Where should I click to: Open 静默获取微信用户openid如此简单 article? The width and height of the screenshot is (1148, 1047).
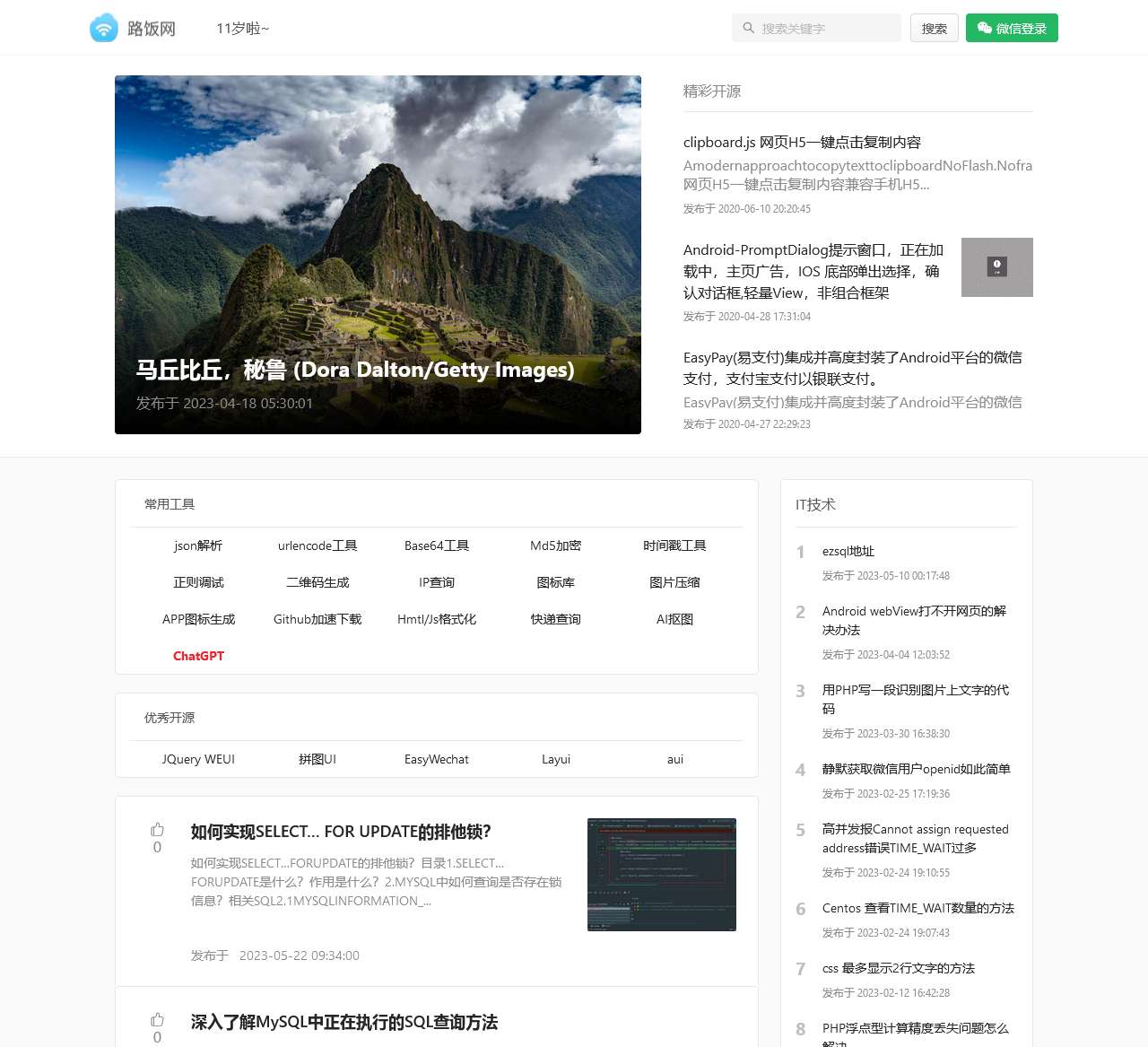click(917, 769)
